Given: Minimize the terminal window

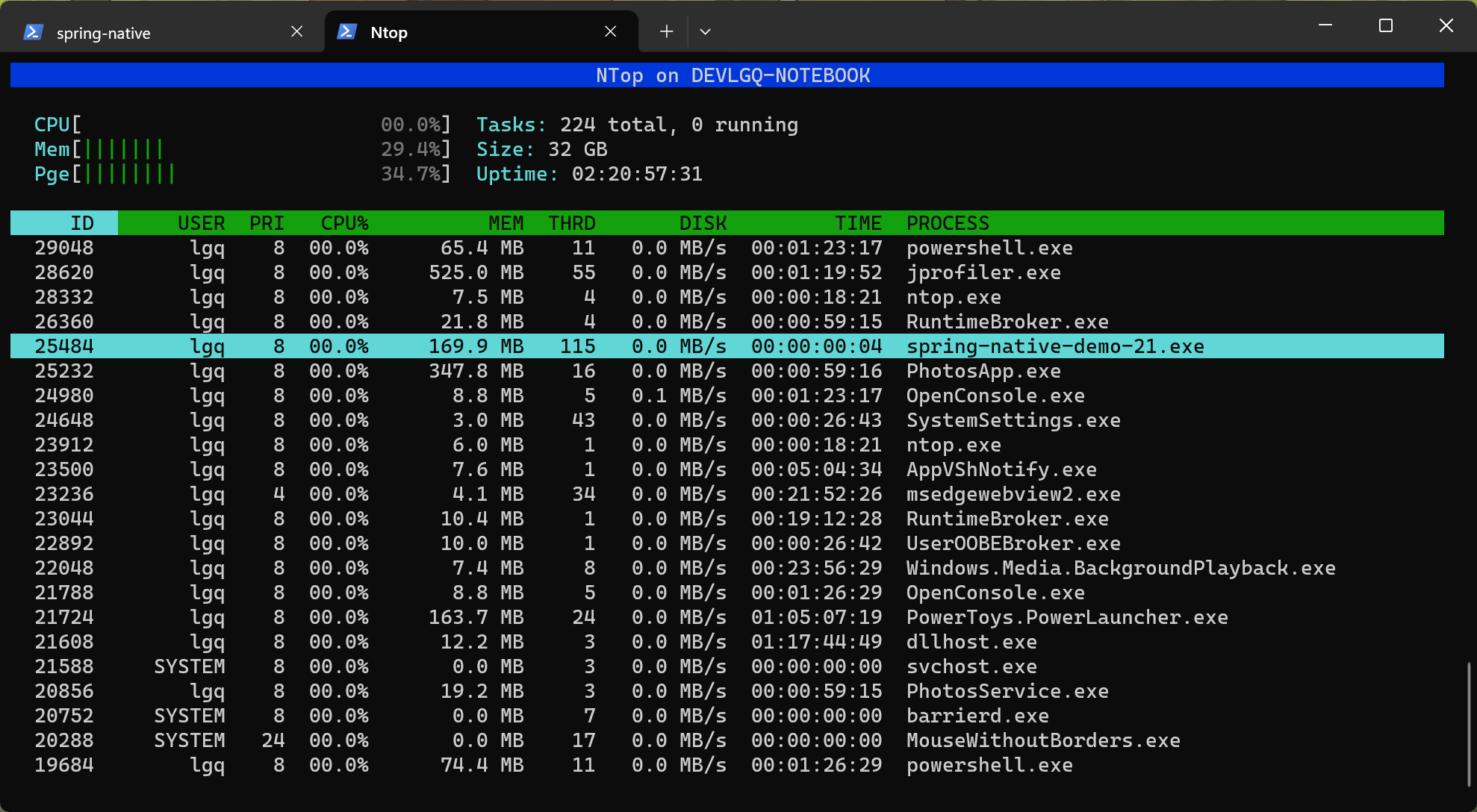Looking at the screenshot, I should pyautogui.click(x=1325, y=25).
